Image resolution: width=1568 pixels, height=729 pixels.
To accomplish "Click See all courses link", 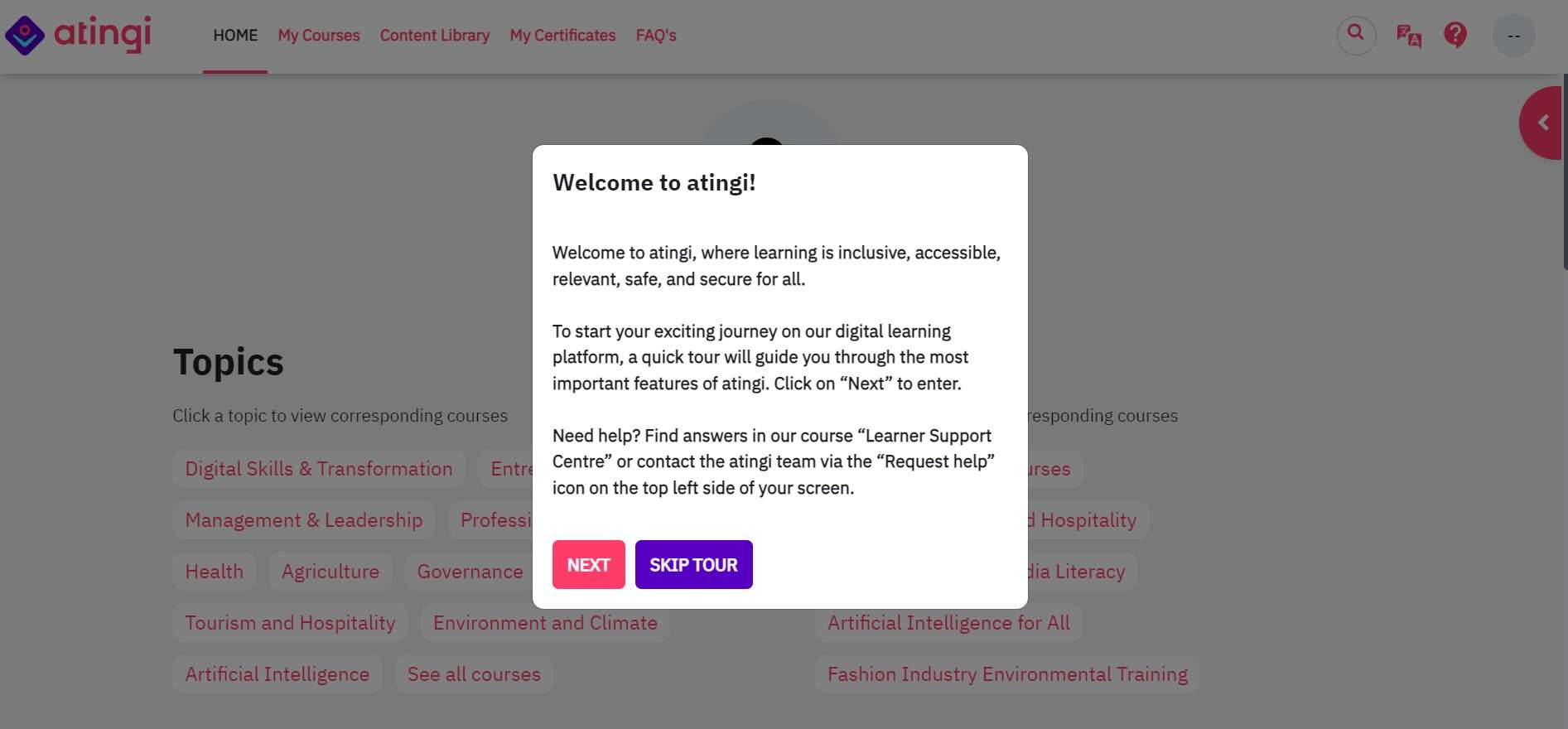I will (474, 674).
